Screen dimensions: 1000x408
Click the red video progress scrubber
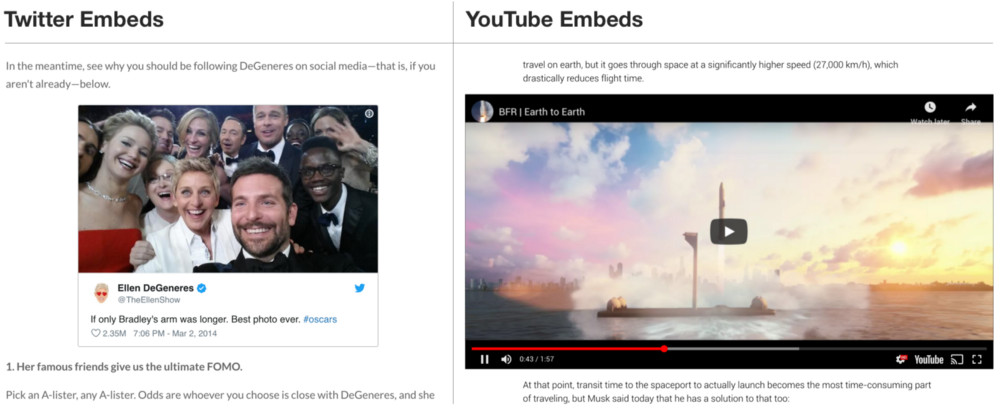(664, 349)
